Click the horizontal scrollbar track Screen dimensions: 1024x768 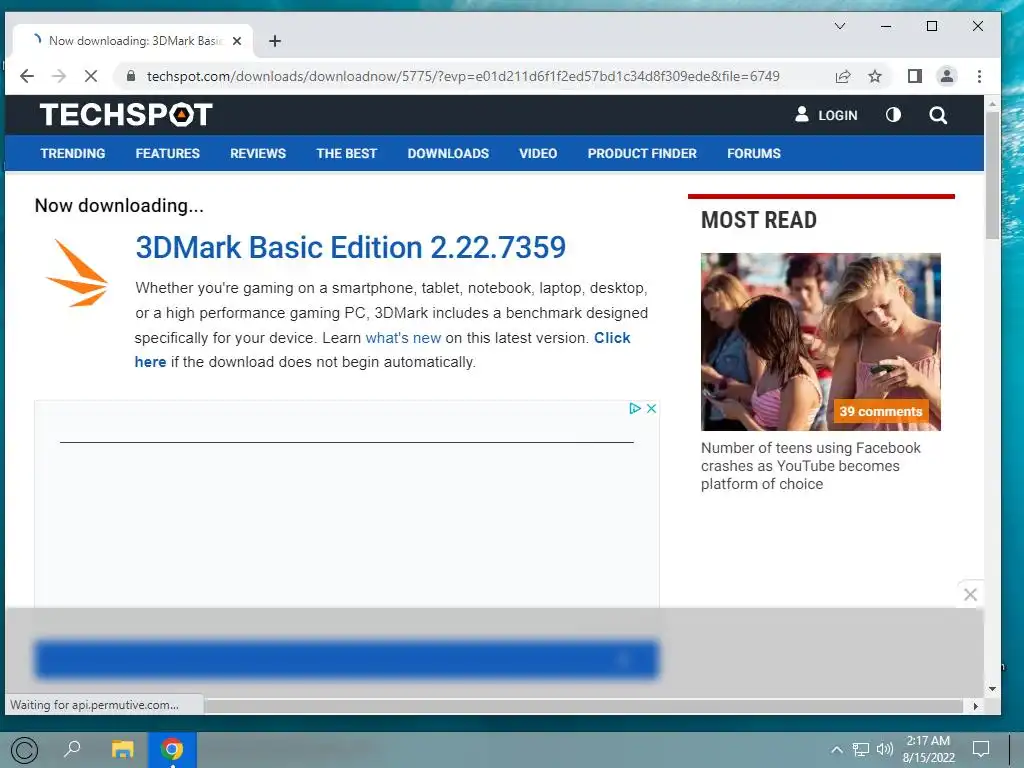(x=584, y=706)
